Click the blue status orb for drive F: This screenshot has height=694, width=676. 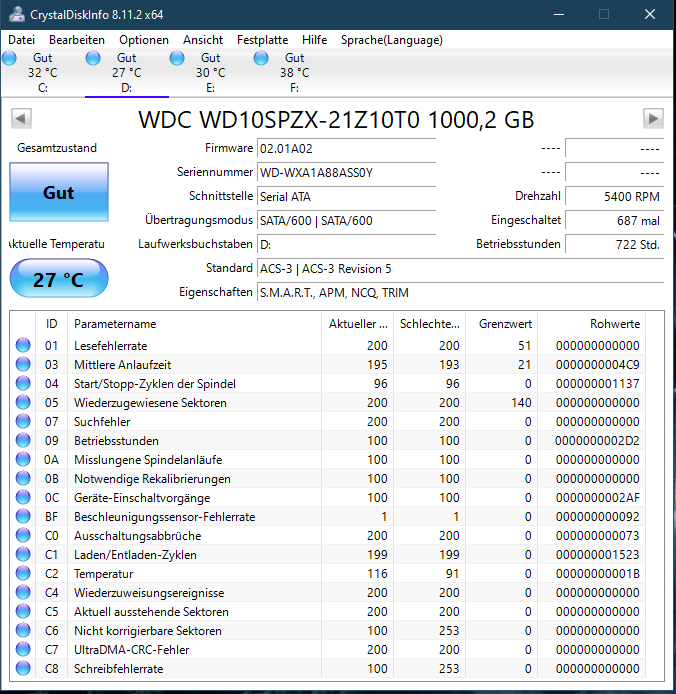click(x=261, y=58)
